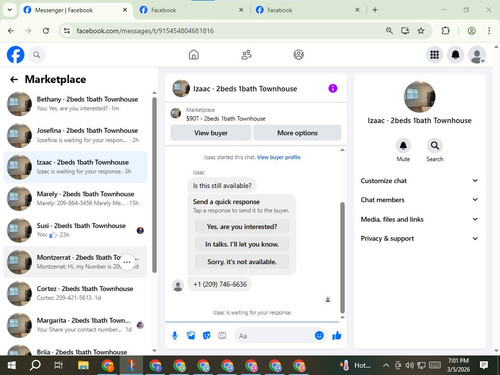Reload the Messenger page

coord(46,31)
